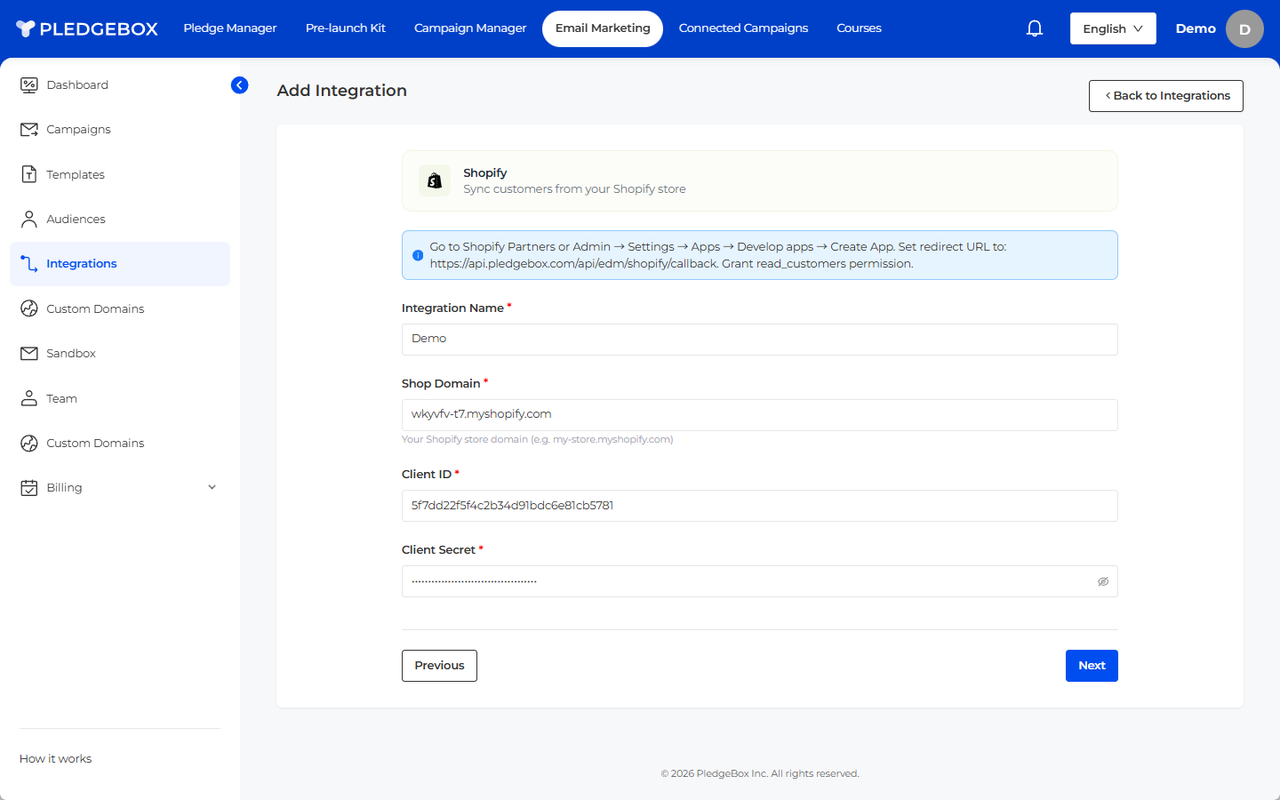Click the Campaigns envelope icon
Screen dimensions: 1280x800
click(x=29, y=130)
